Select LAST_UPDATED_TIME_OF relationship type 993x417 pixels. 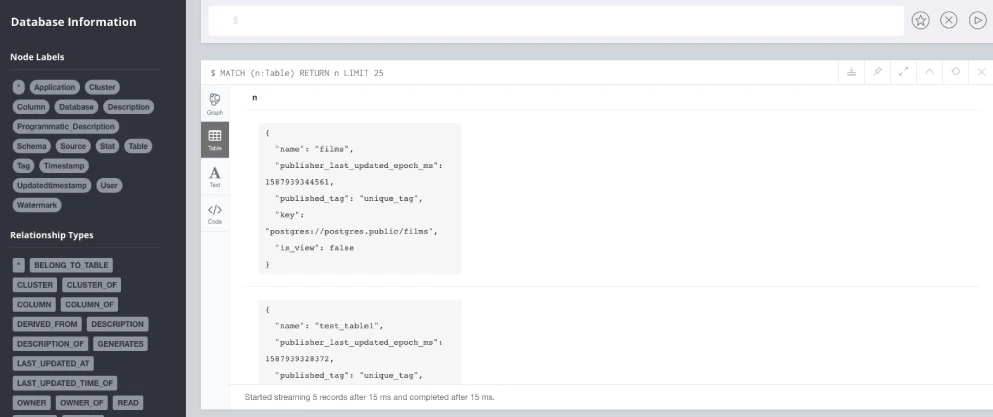[65, 383]
